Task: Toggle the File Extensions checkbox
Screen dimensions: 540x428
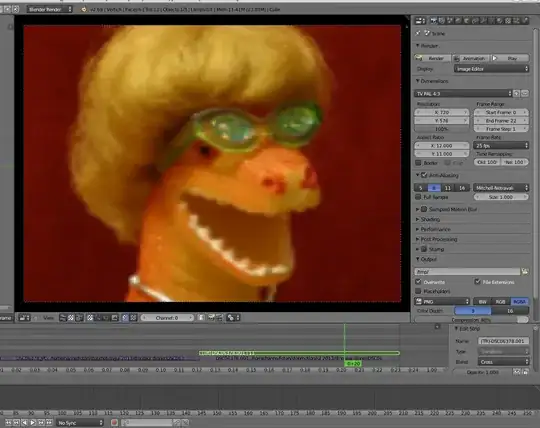Action: tap(477, 282)
